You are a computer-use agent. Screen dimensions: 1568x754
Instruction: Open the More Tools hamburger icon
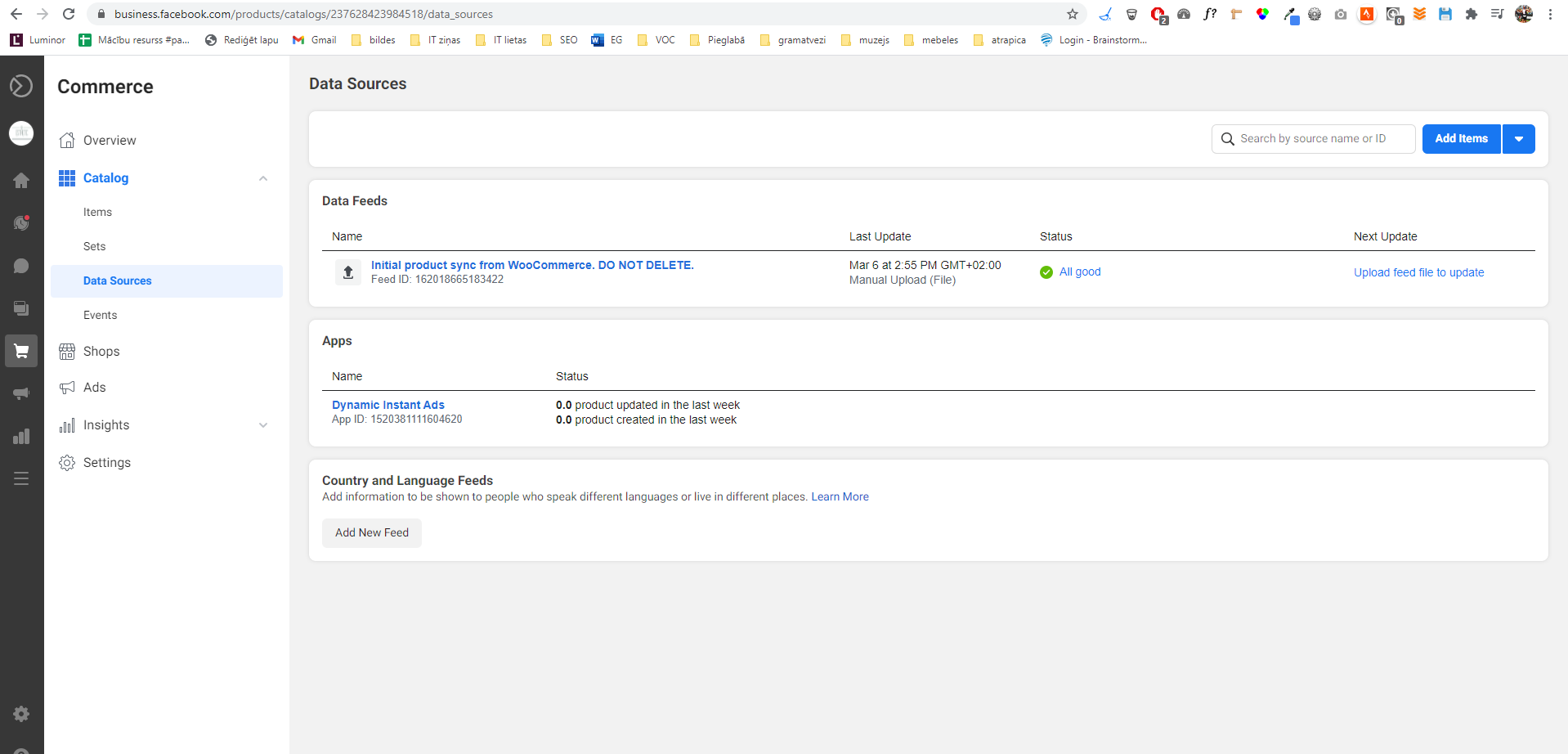coord(21,478)
